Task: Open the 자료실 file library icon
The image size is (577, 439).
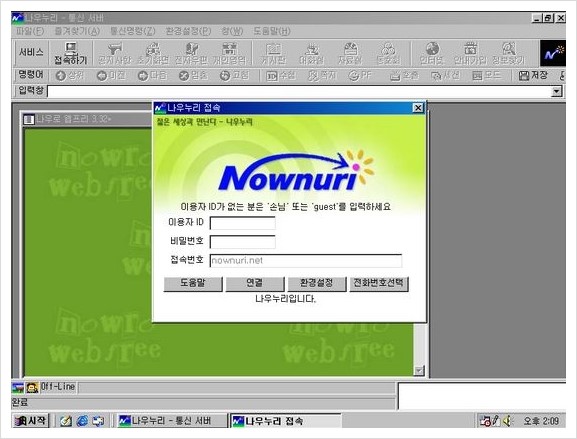Action: (350, 53)
